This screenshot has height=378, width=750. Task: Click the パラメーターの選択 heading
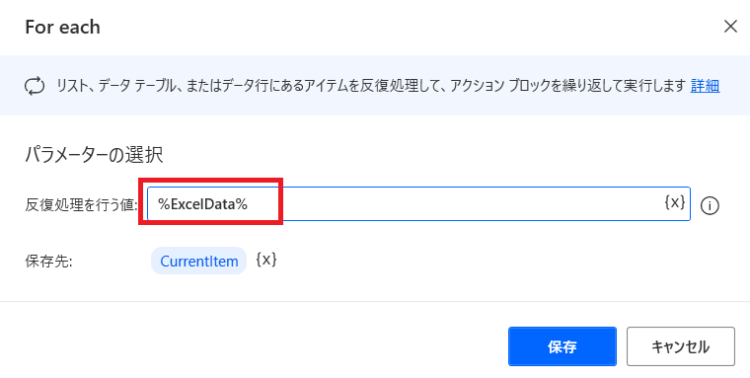click(x=94, y=155)
